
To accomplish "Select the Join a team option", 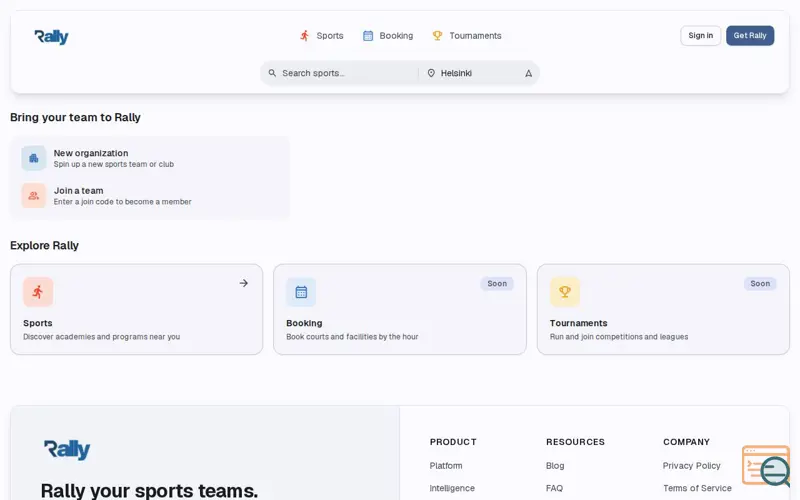I will (x=150, y=195).
